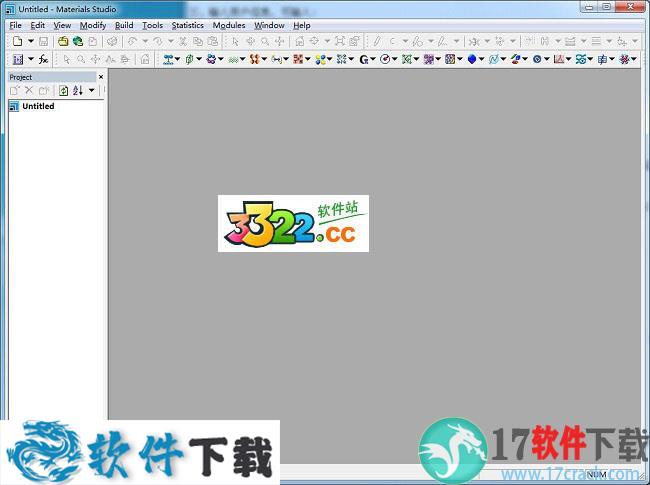The width and height of the screenshot is (650, 485).
Task: Click the green Refresh icon in Project panel
Action: (63, 90)
